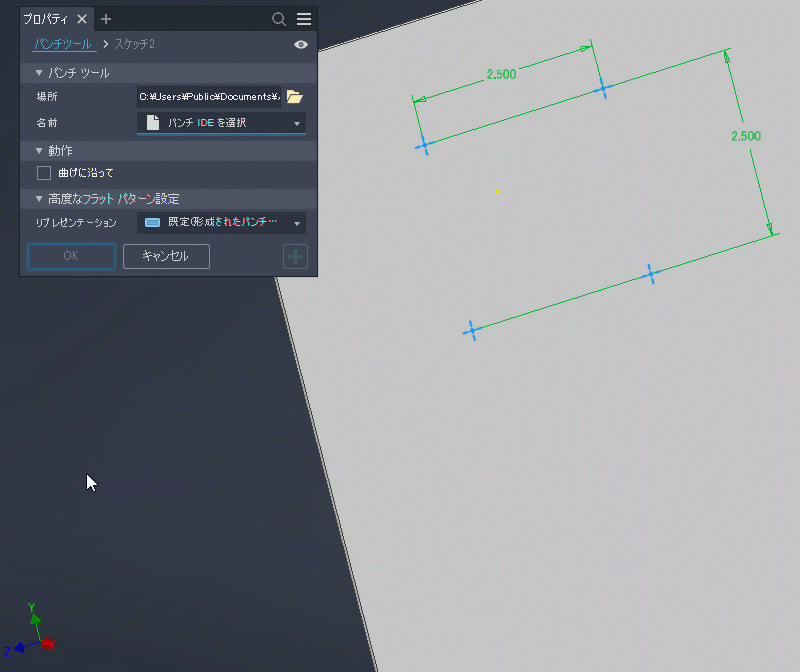Open the panel hamburger menu
This screenshot has width=800, height=672.
click(x=304, y=19)
